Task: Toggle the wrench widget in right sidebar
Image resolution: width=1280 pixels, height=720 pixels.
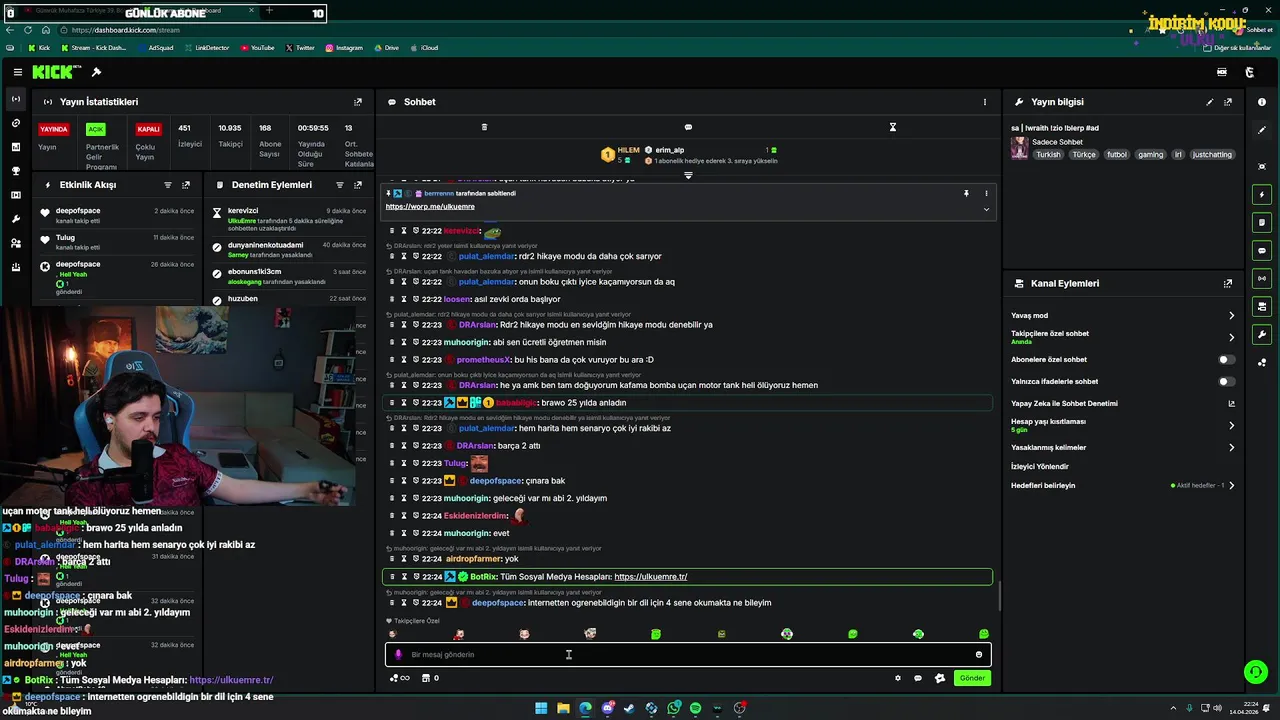Action: (1262, 334)
